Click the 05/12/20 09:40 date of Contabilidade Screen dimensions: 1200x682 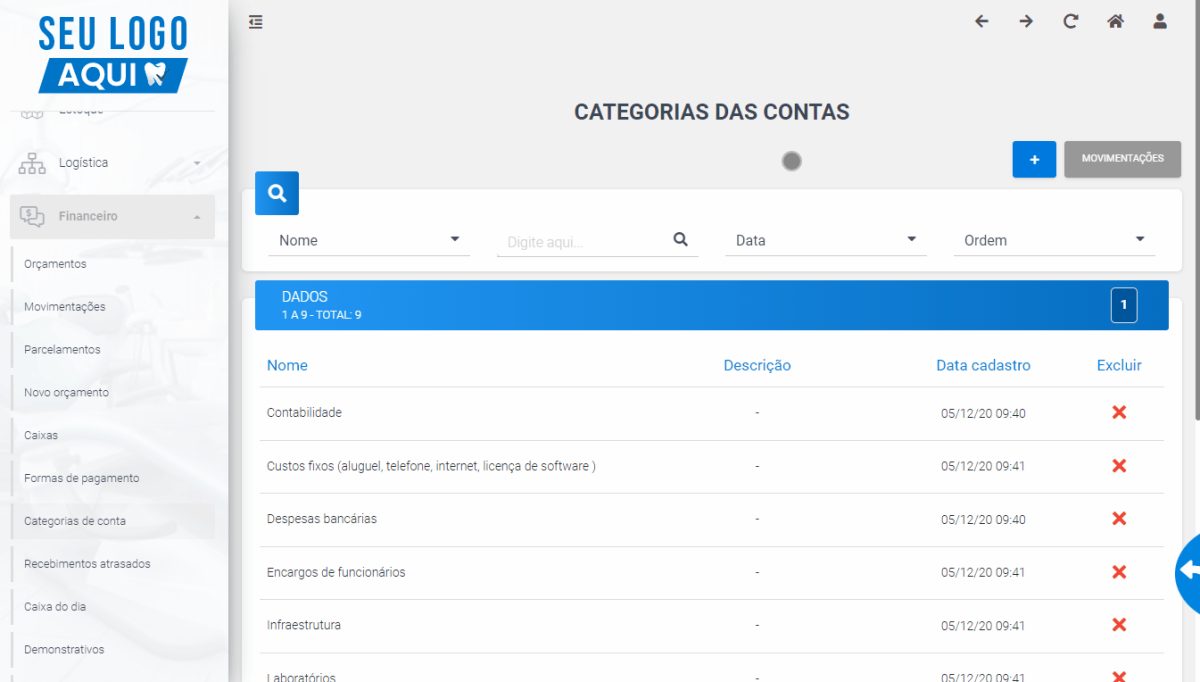coord(983,413)
